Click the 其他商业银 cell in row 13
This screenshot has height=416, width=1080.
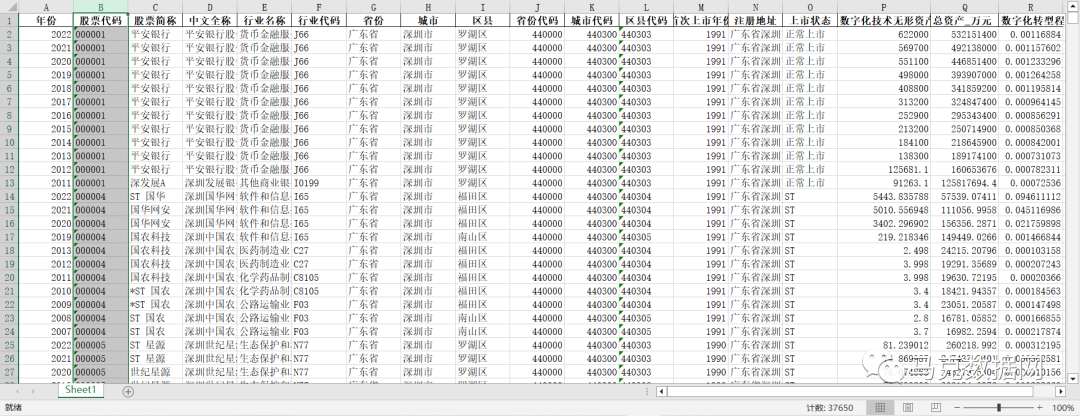pos(264,183)
